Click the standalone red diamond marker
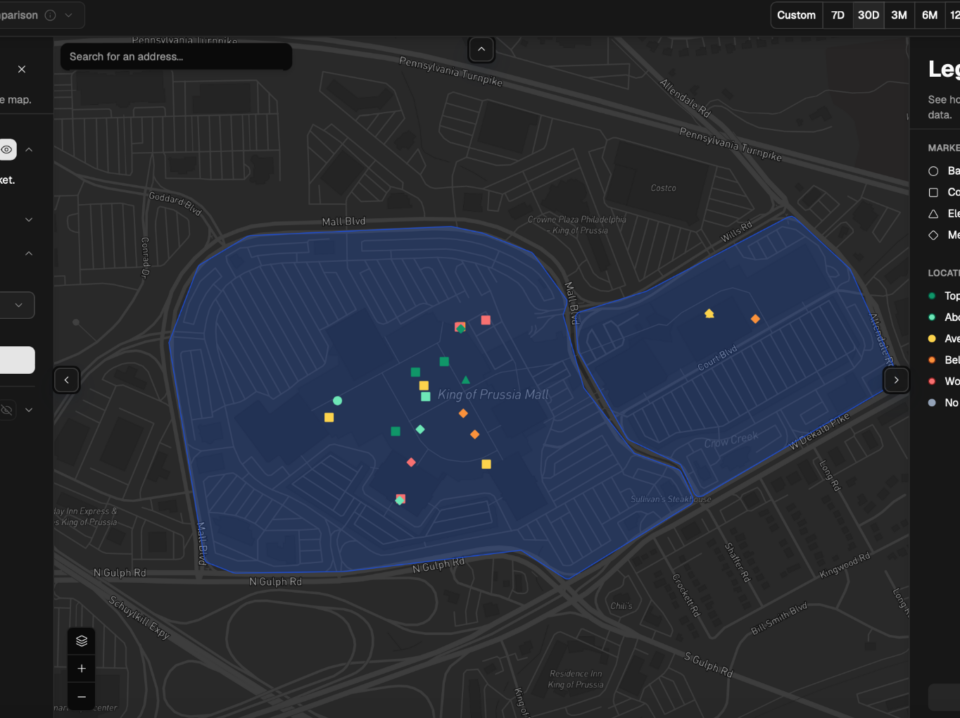The image size is (960, 718). pos(411,462)
